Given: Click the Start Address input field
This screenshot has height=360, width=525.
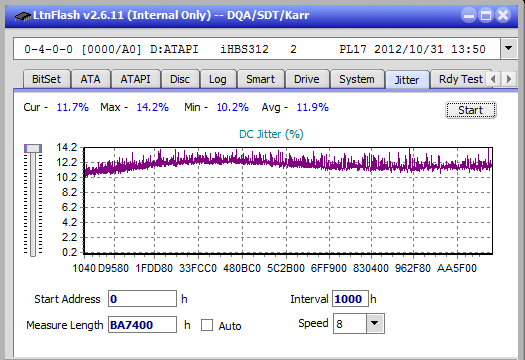Looking at the screenshot, I should point(142,299).
